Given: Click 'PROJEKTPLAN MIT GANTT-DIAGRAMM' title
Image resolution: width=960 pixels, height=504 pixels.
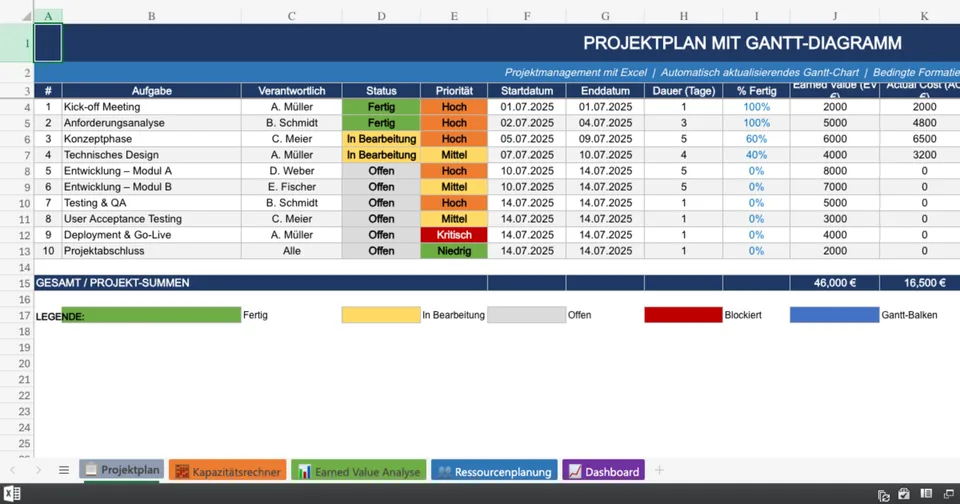Looking at the screenshot, I should [x=742, y=43].
